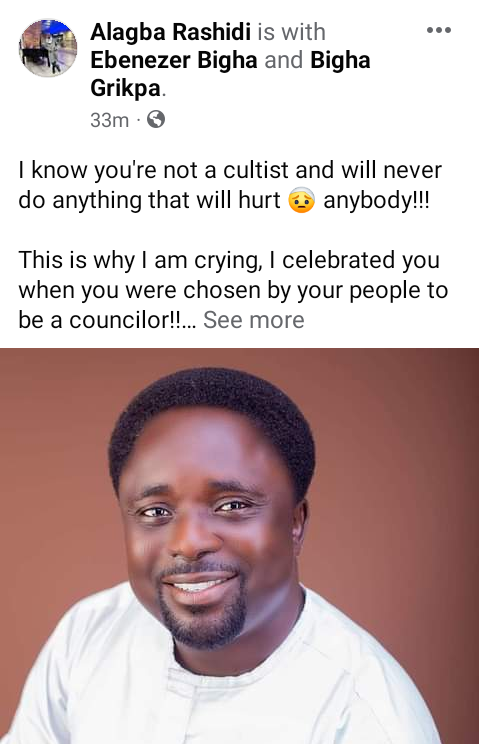Click the sad face emoji in post
The image size is (479, 744).
pos(302,201)
